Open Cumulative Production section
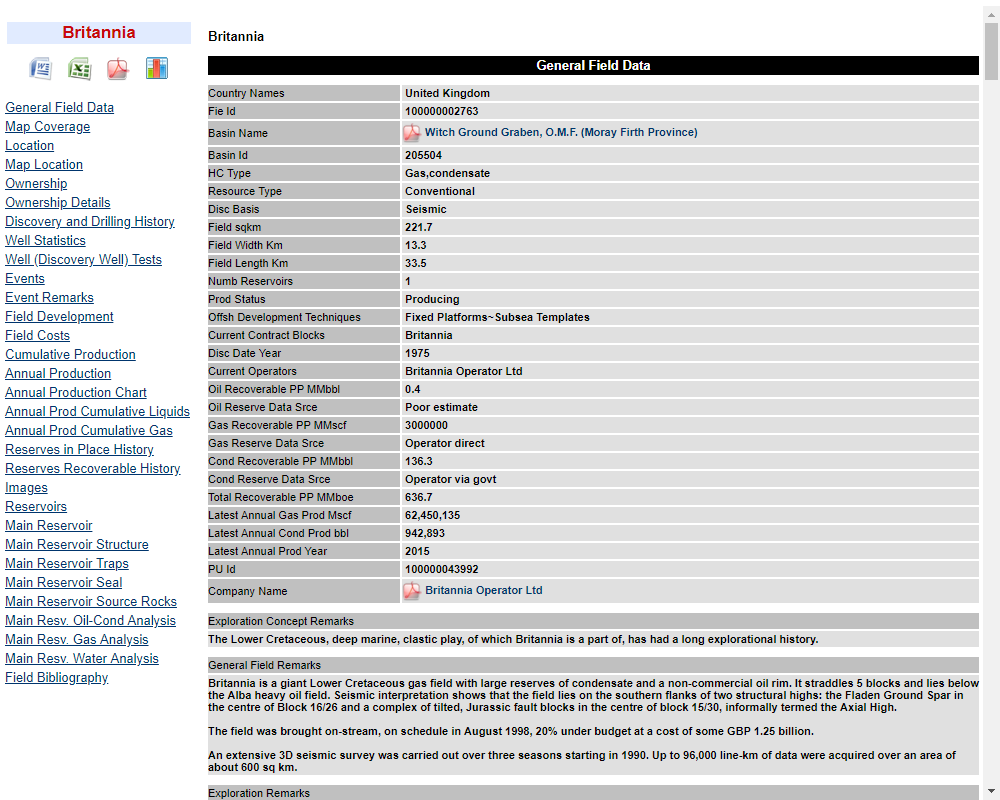Viewport: 1000px width, 800px height. click(x=70, y=355)
